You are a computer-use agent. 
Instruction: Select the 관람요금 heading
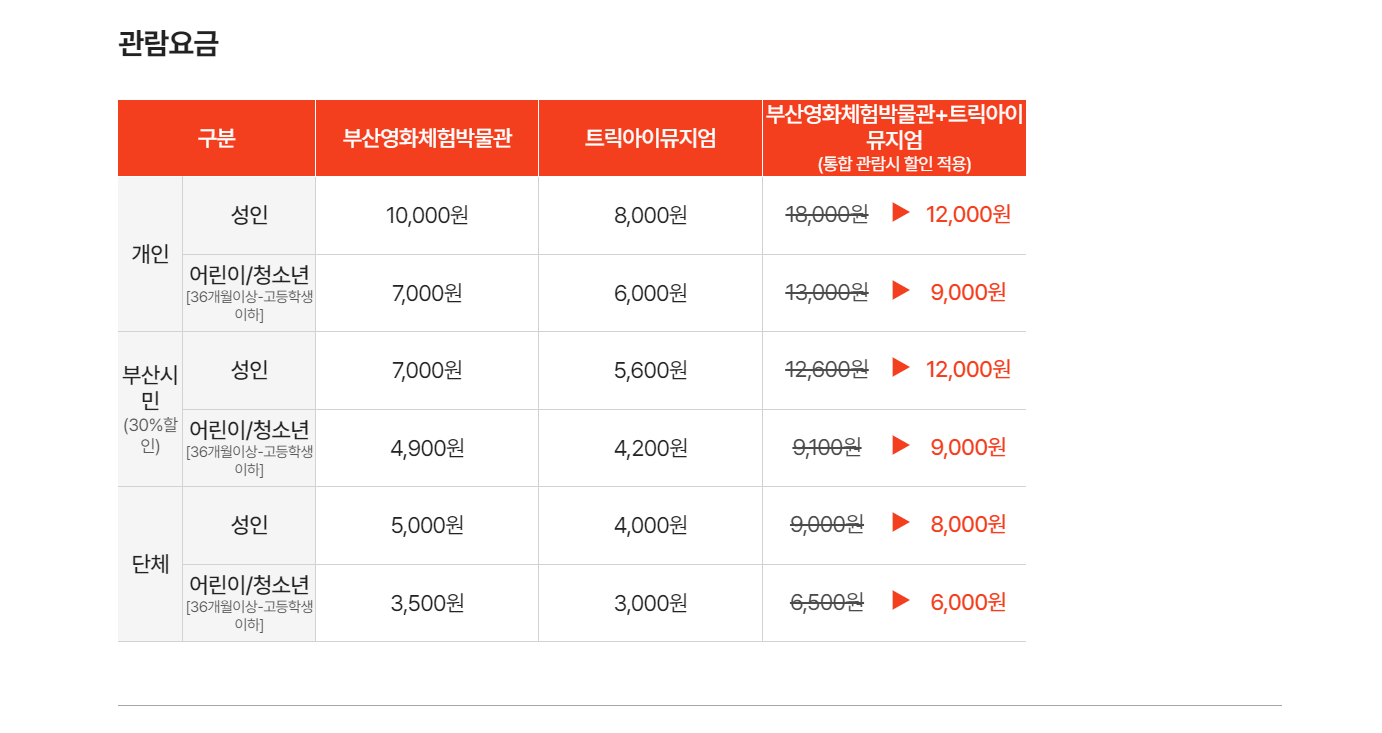pyautogui.click(x=168, y=44)
